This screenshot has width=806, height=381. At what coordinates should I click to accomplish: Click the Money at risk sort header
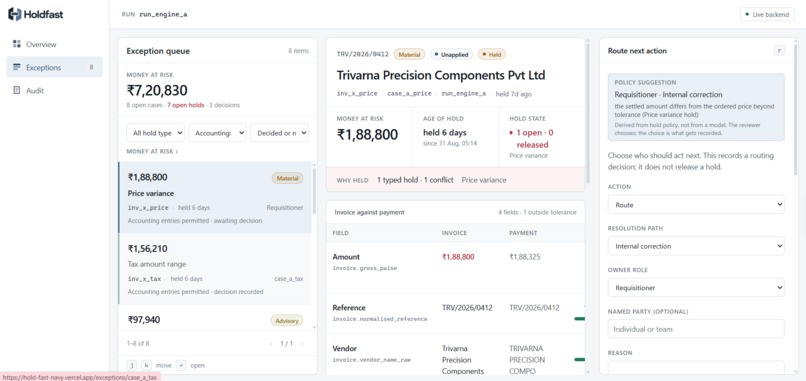pos(152,152)
